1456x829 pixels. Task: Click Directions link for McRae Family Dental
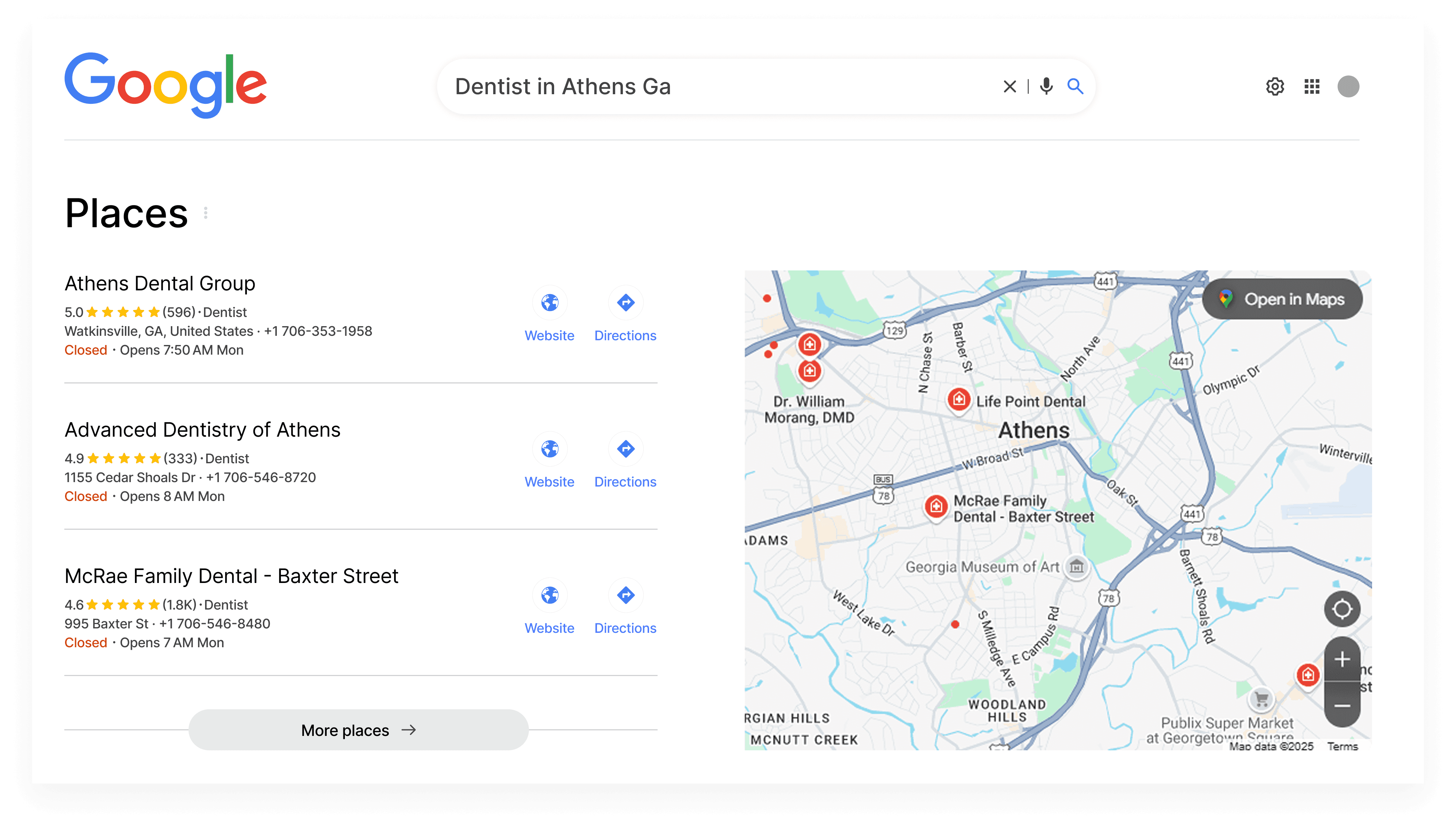coord(625,628)
